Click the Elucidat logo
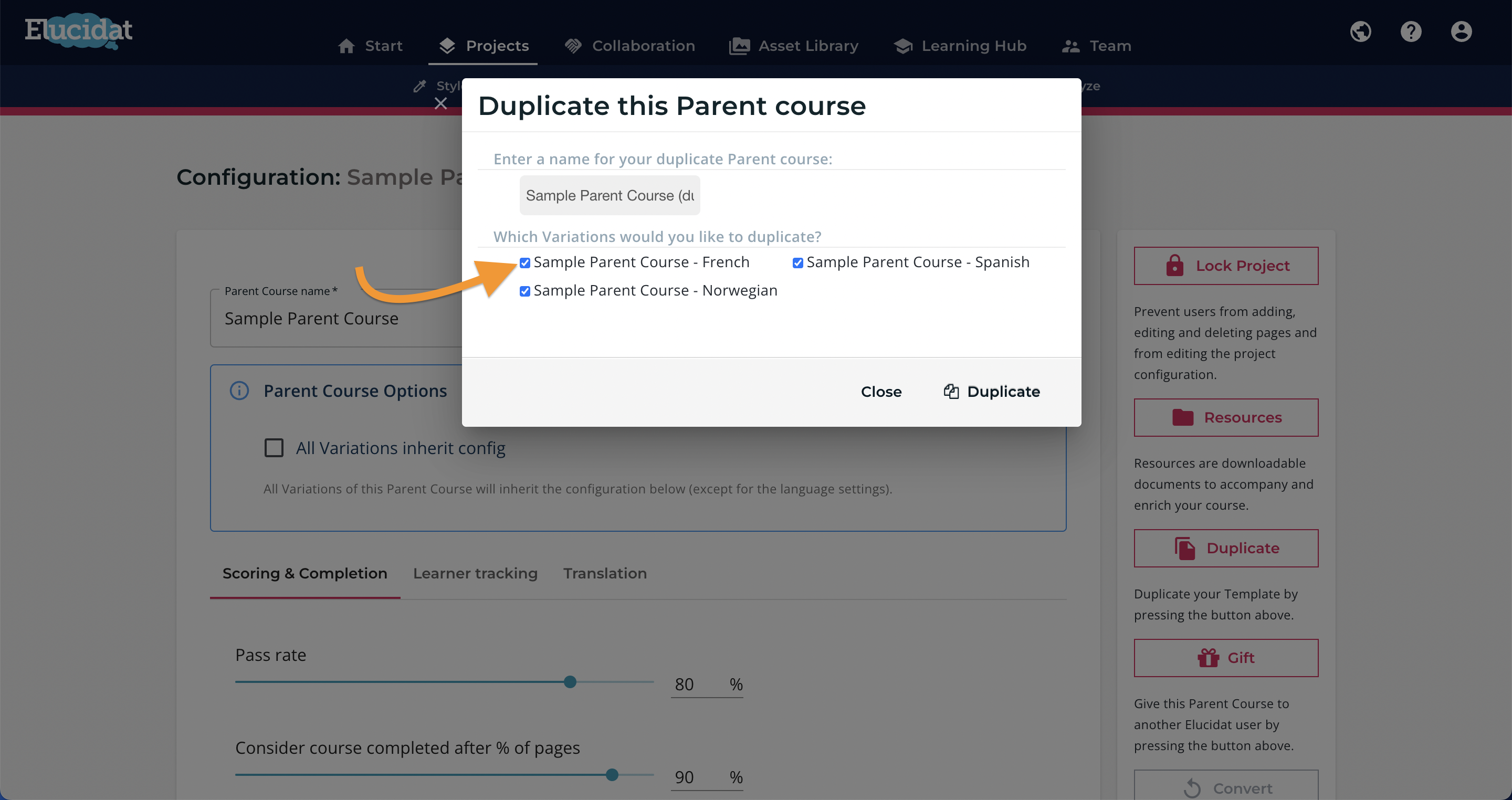Image resolution: width=1512 pixels, height=800 pixels. [79, 30]
